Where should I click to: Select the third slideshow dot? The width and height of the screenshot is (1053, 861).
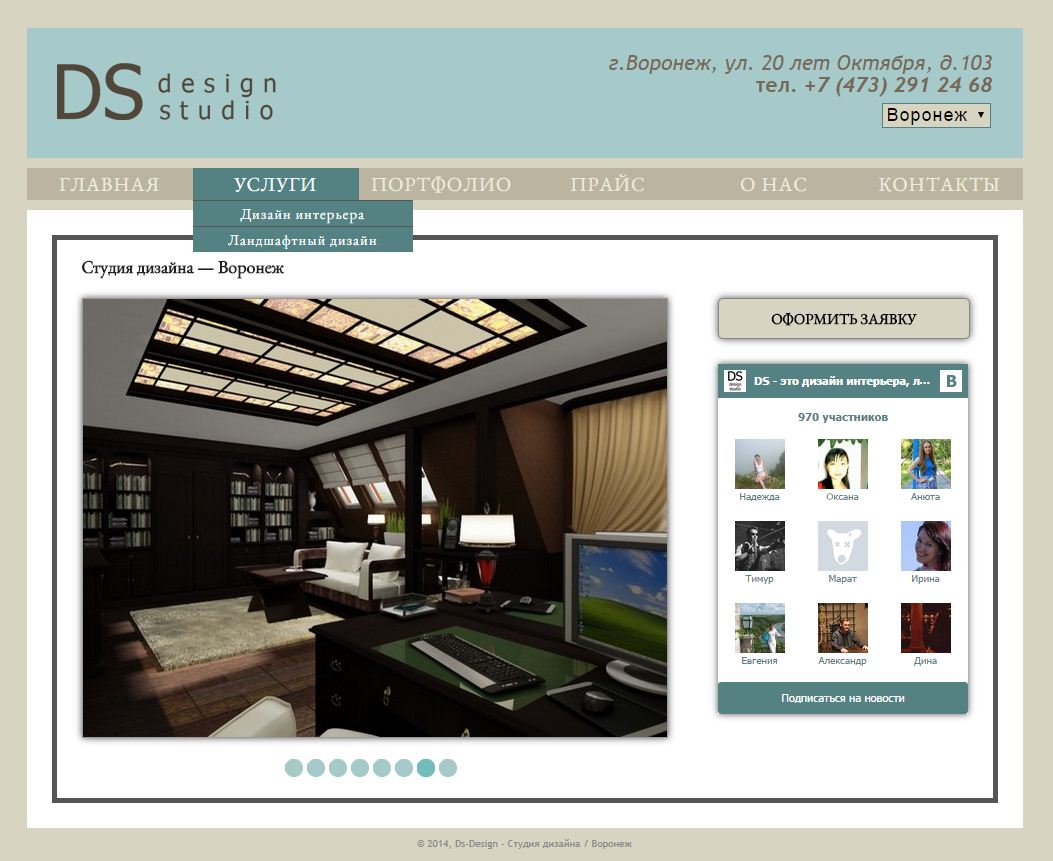(338, 768)
